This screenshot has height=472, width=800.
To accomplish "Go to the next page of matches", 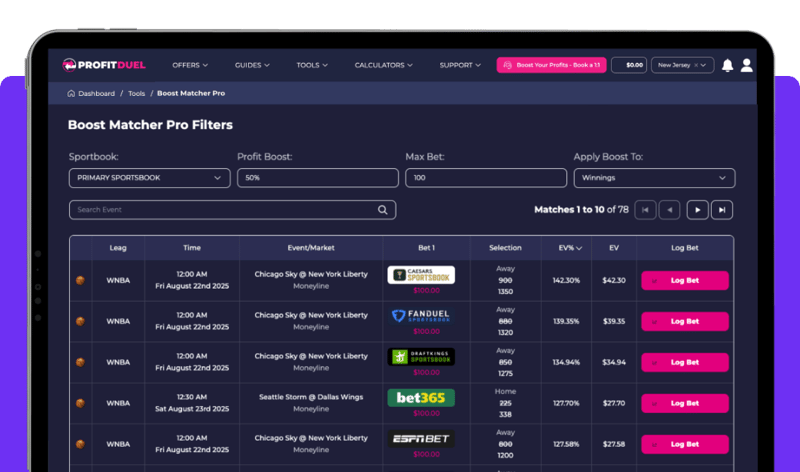I will [x=697, y=210].
